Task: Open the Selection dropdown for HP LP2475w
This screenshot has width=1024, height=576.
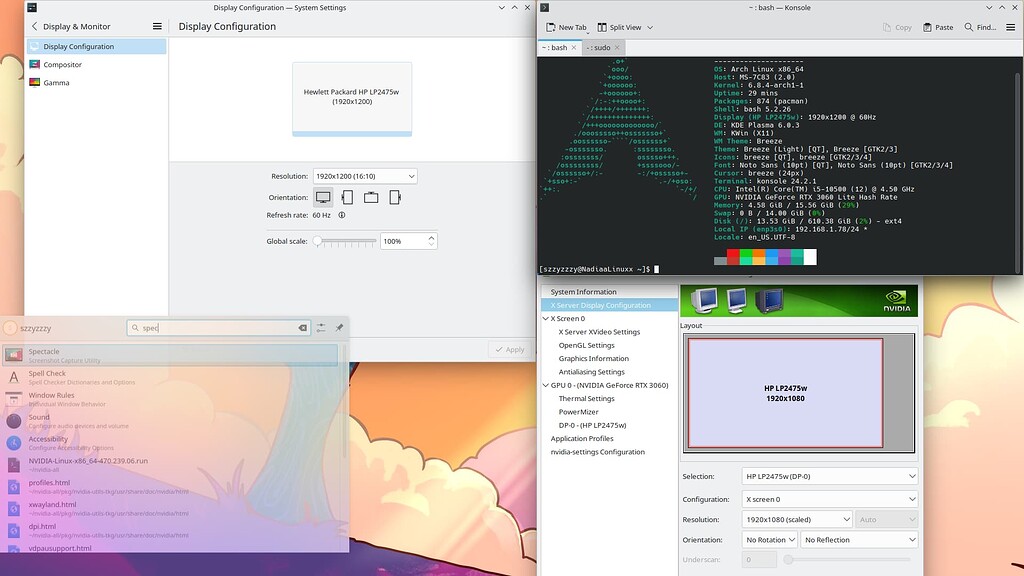Action: pyautogui.click(x=830, y=476)
